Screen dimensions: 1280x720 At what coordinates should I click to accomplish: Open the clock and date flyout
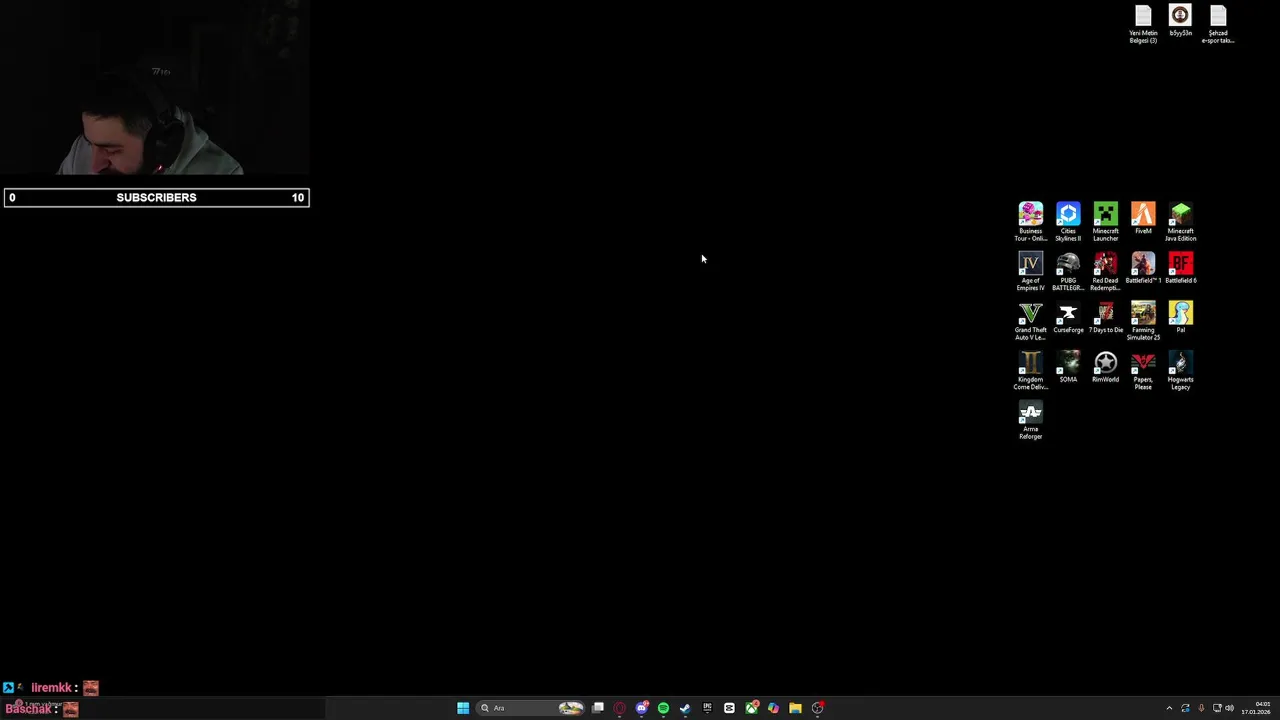pyautogui.click(x=1256, y=708)
